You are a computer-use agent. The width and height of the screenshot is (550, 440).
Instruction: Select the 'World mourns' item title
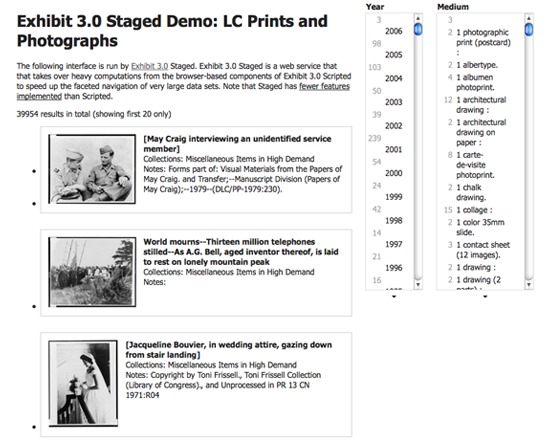point(241,252)
